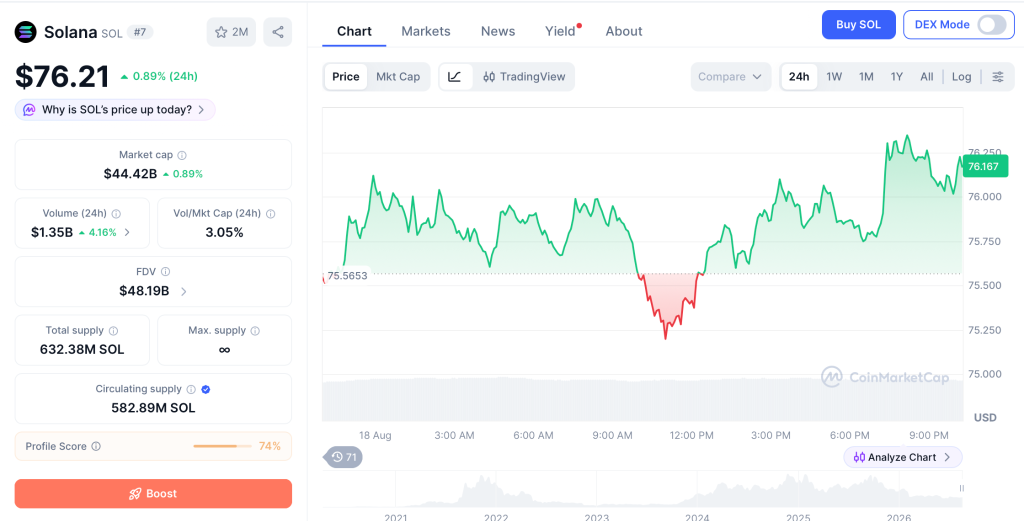Select the 24h time range
The width and height of the screenshot is (1024, 521).
pos(799,76)
